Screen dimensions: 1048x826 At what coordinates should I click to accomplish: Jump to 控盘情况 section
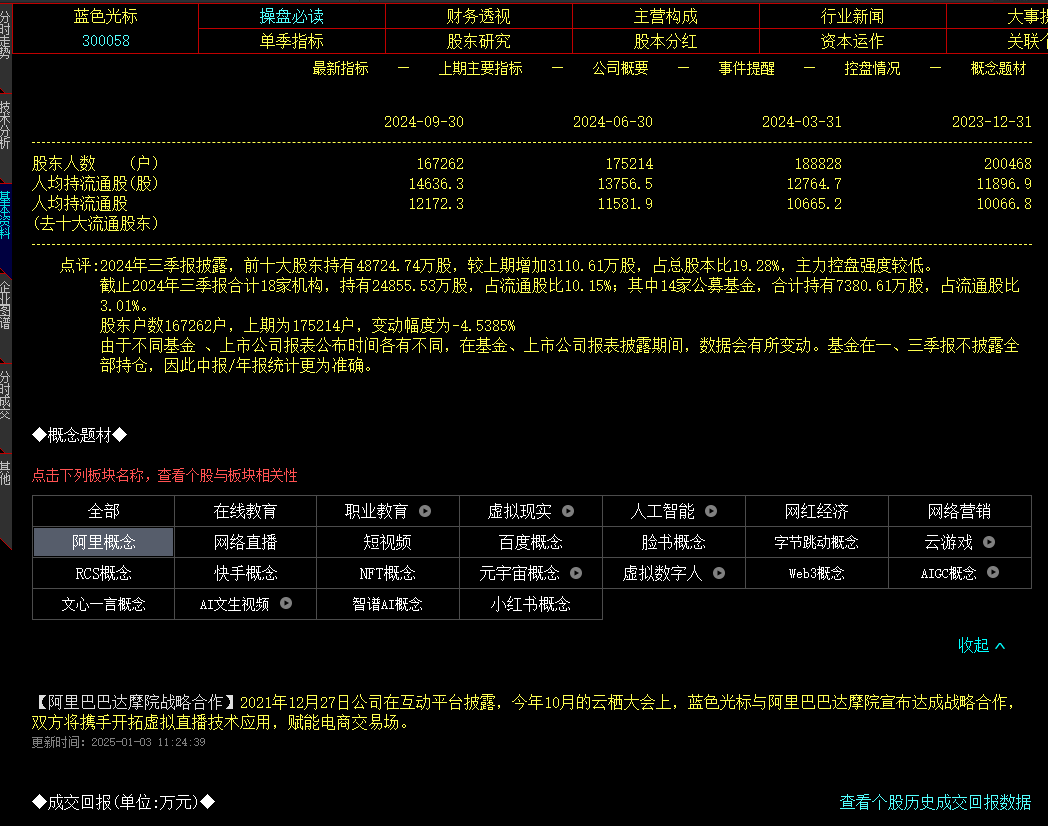point(872,68)
